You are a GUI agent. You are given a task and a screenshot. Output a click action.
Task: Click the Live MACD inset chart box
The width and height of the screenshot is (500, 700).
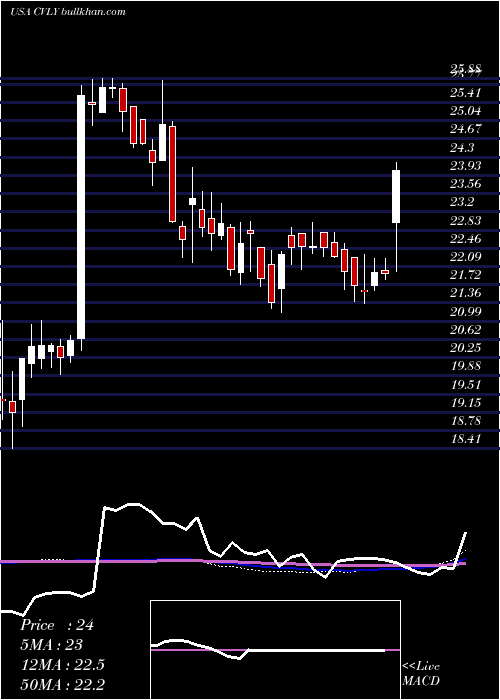(x=275, y=650)
